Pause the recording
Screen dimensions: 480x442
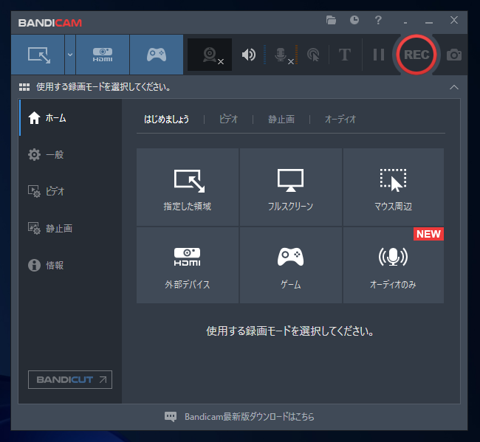(379, 55)
